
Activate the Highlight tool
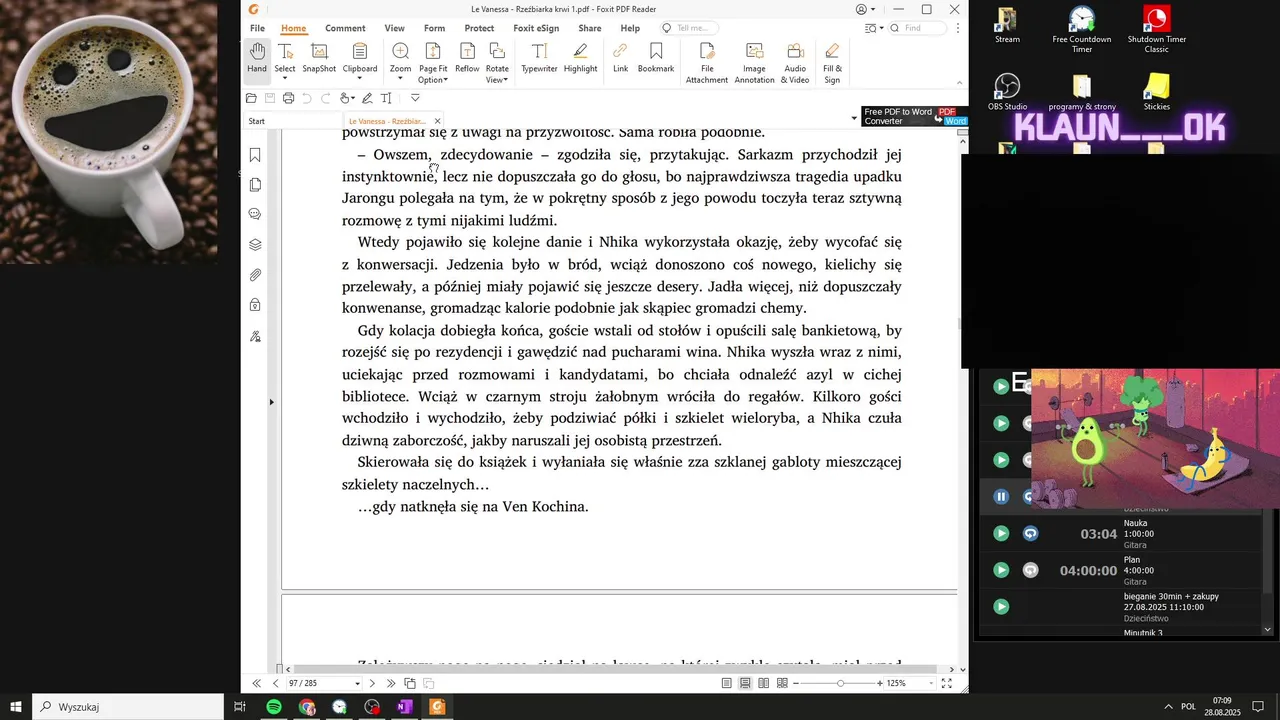580,58
